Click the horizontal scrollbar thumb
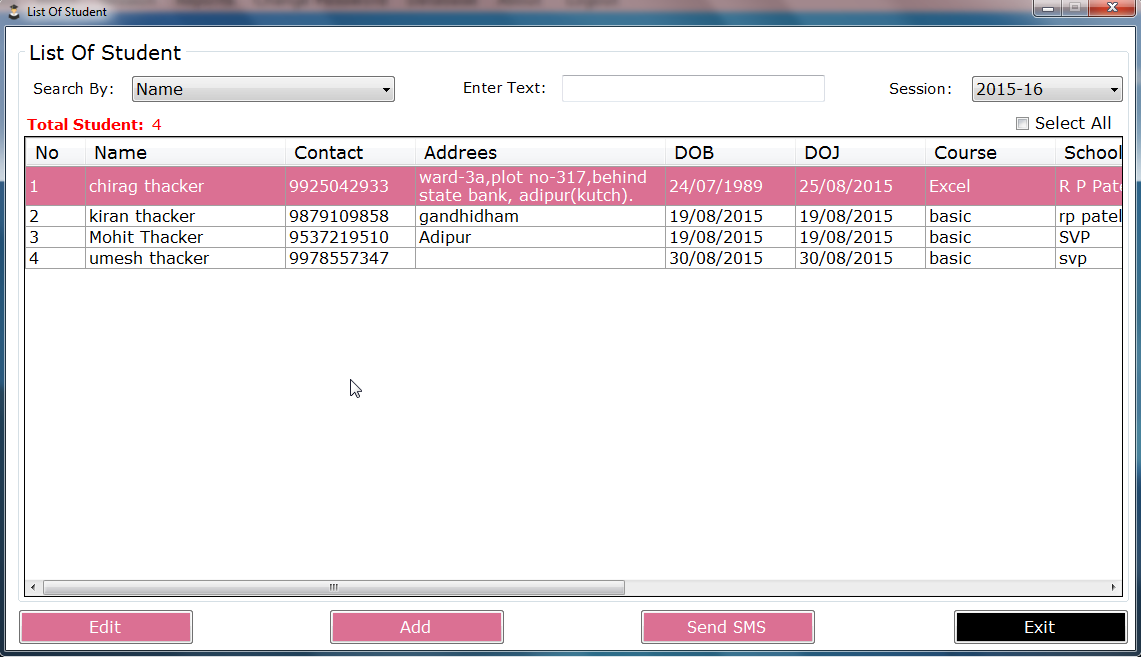 333,587
